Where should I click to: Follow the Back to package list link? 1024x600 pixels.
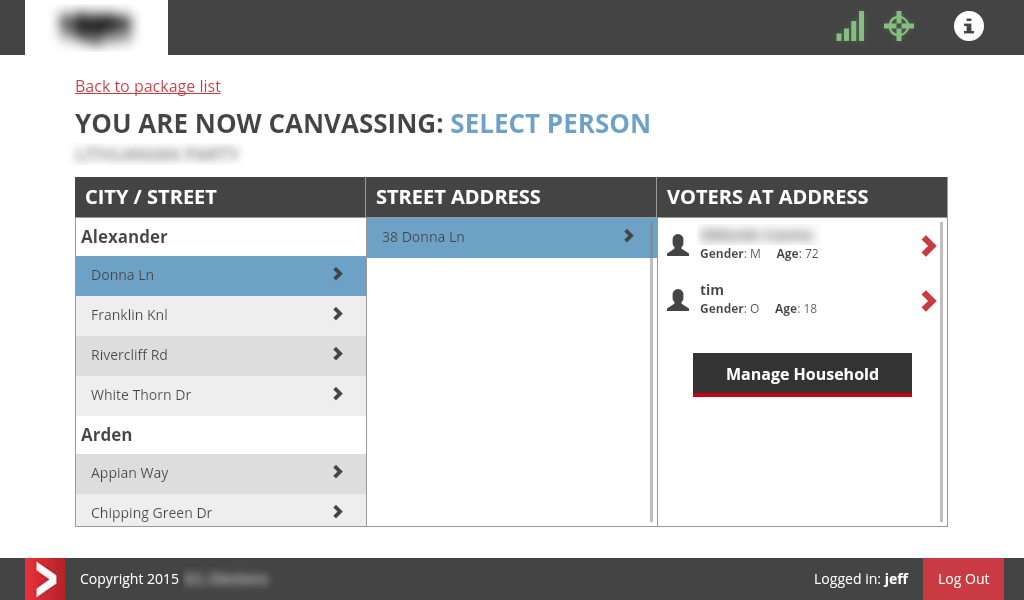pyautogui.click(x=148, y=86)
